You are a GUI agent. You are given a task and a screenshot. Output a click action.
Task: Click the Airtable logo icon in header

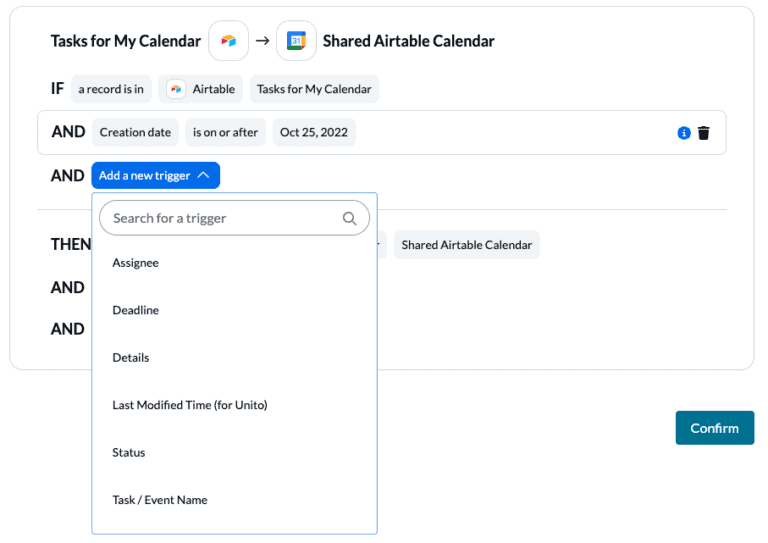pos(228,41)
